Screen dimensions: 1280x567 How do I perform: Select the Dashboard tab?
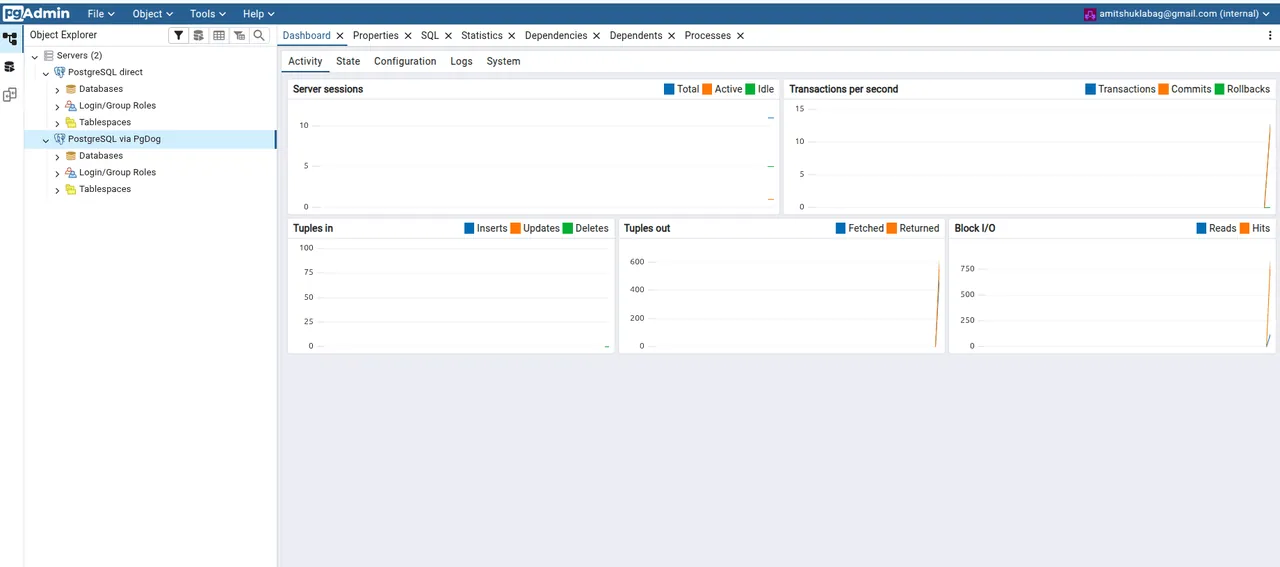point(307,35)
